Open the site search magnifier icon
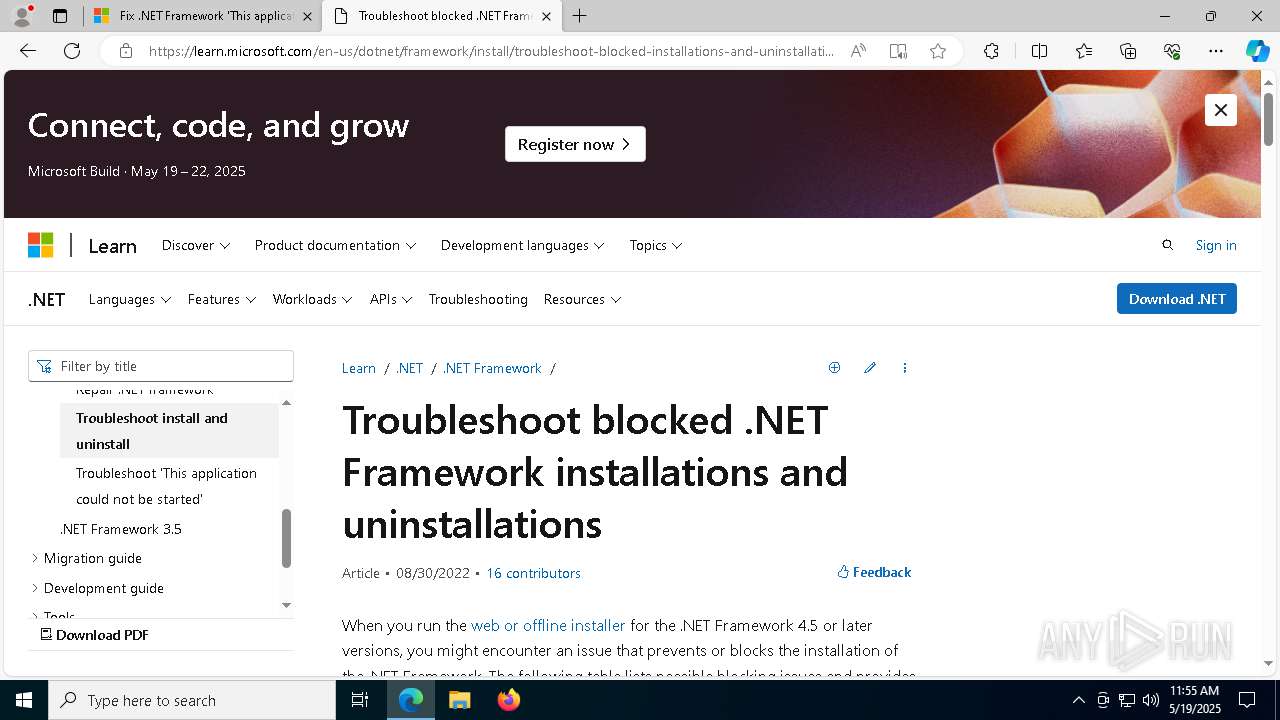1280x720 pixels. click(1167, 245)
